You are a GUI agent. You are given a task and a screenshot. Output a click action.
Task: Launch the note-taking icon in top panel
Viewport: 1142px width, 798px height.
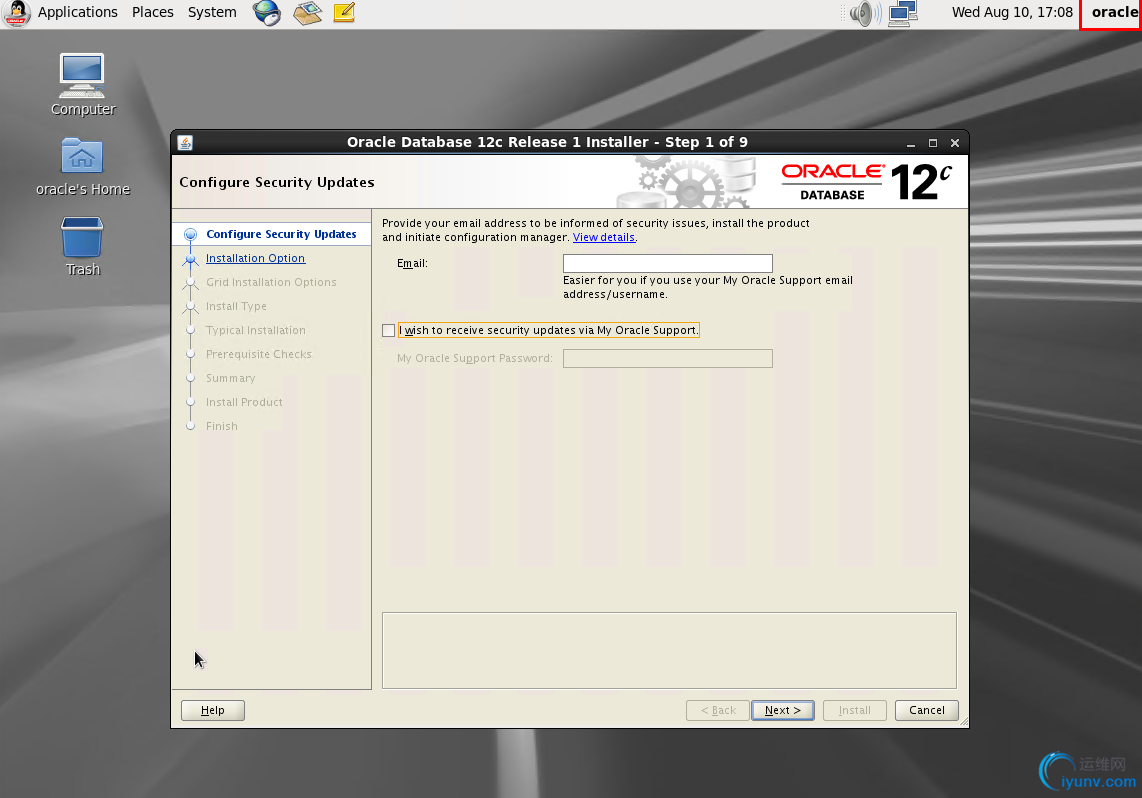[344, 12]
